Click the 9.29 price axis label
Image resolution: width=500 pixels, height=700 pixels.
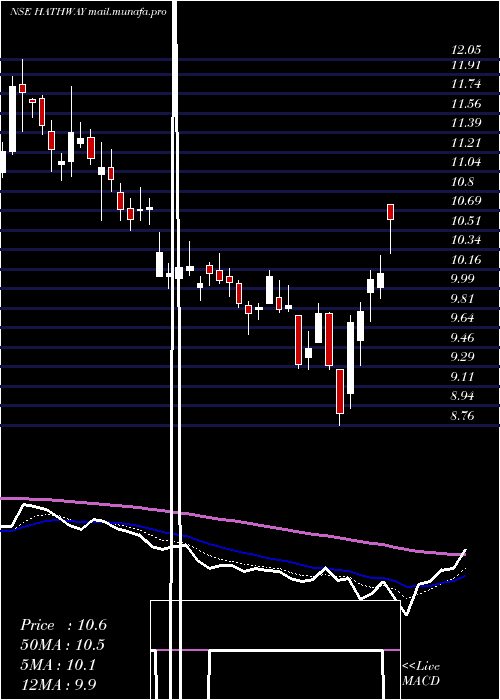tap(463, 357)
